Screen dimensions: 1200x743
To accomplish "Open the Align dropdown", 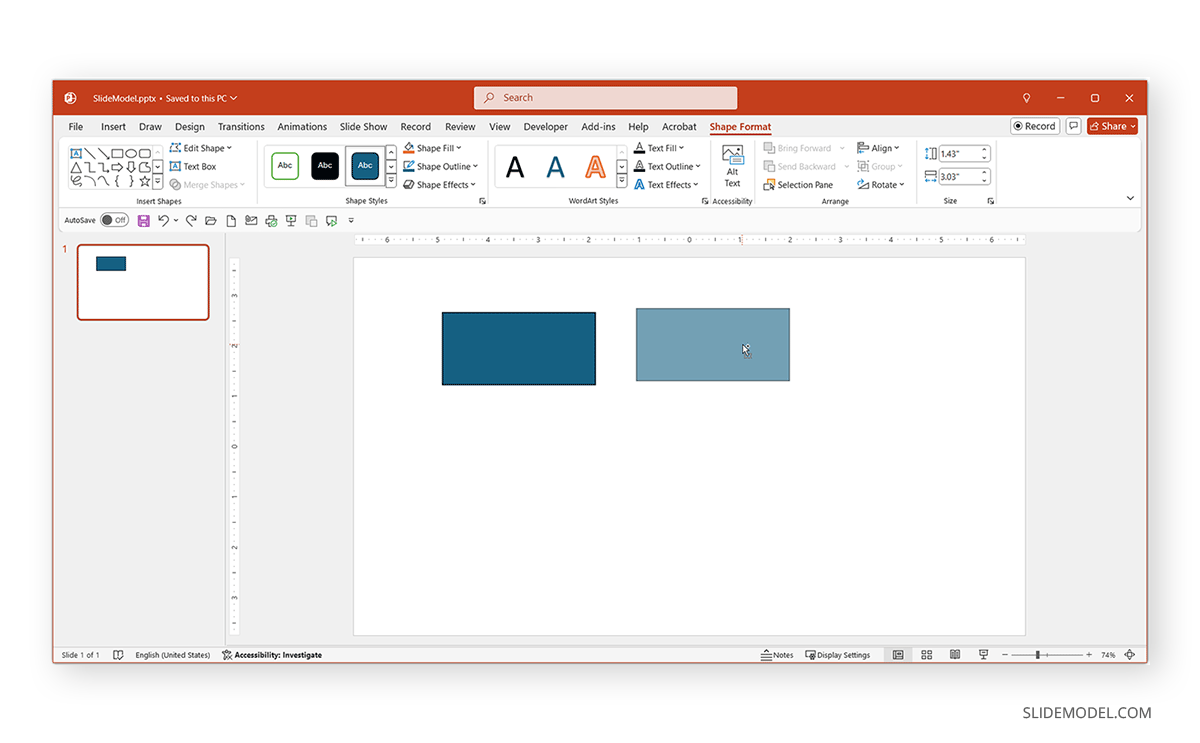I will click(x=879, y=147).
